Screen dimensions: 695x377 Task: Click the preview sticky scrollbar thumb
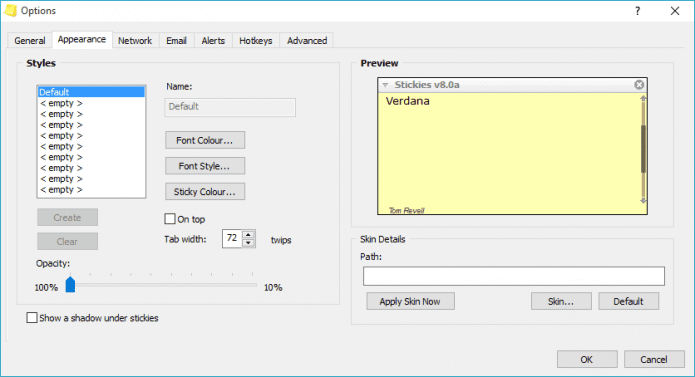point(643,149)
